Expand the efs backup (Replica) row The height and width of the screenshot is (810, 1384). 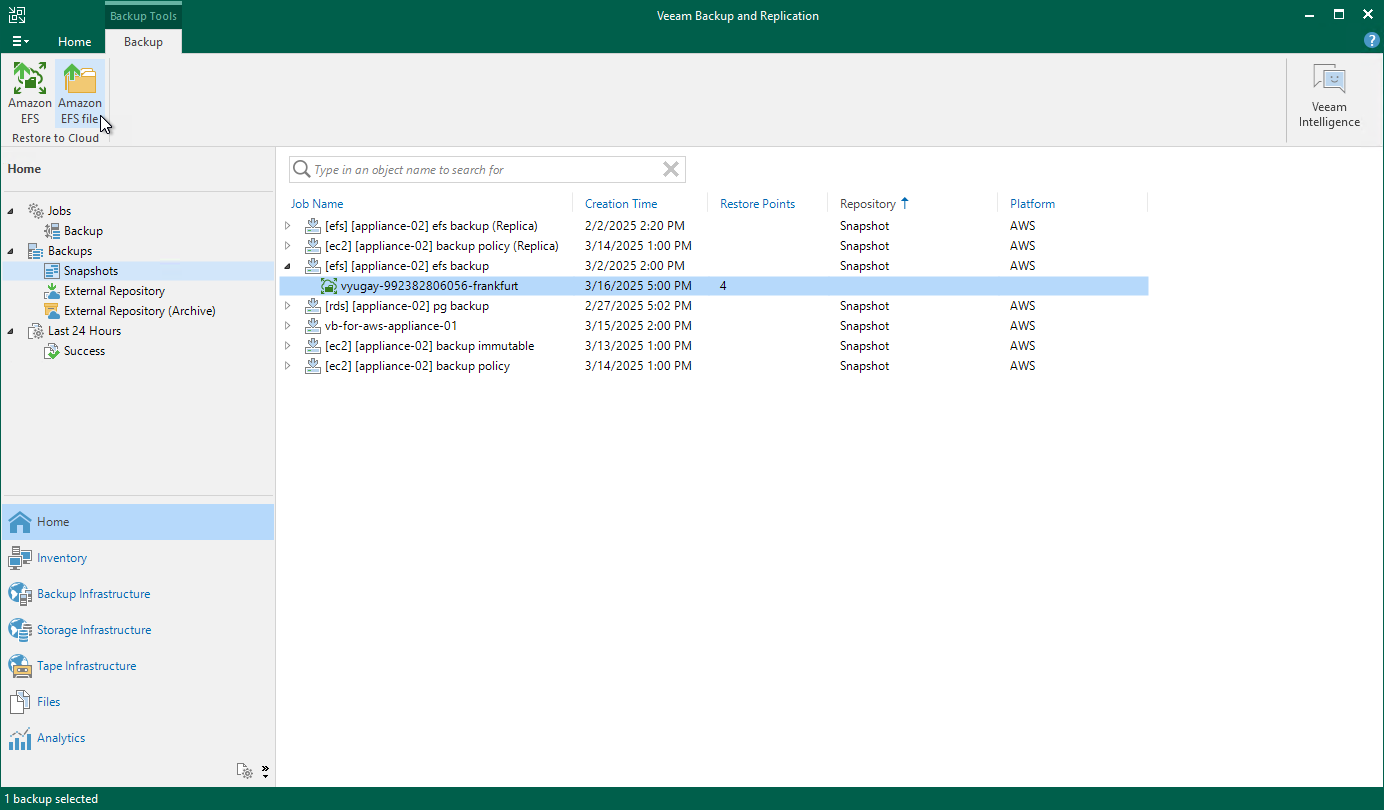coord(288,226)
